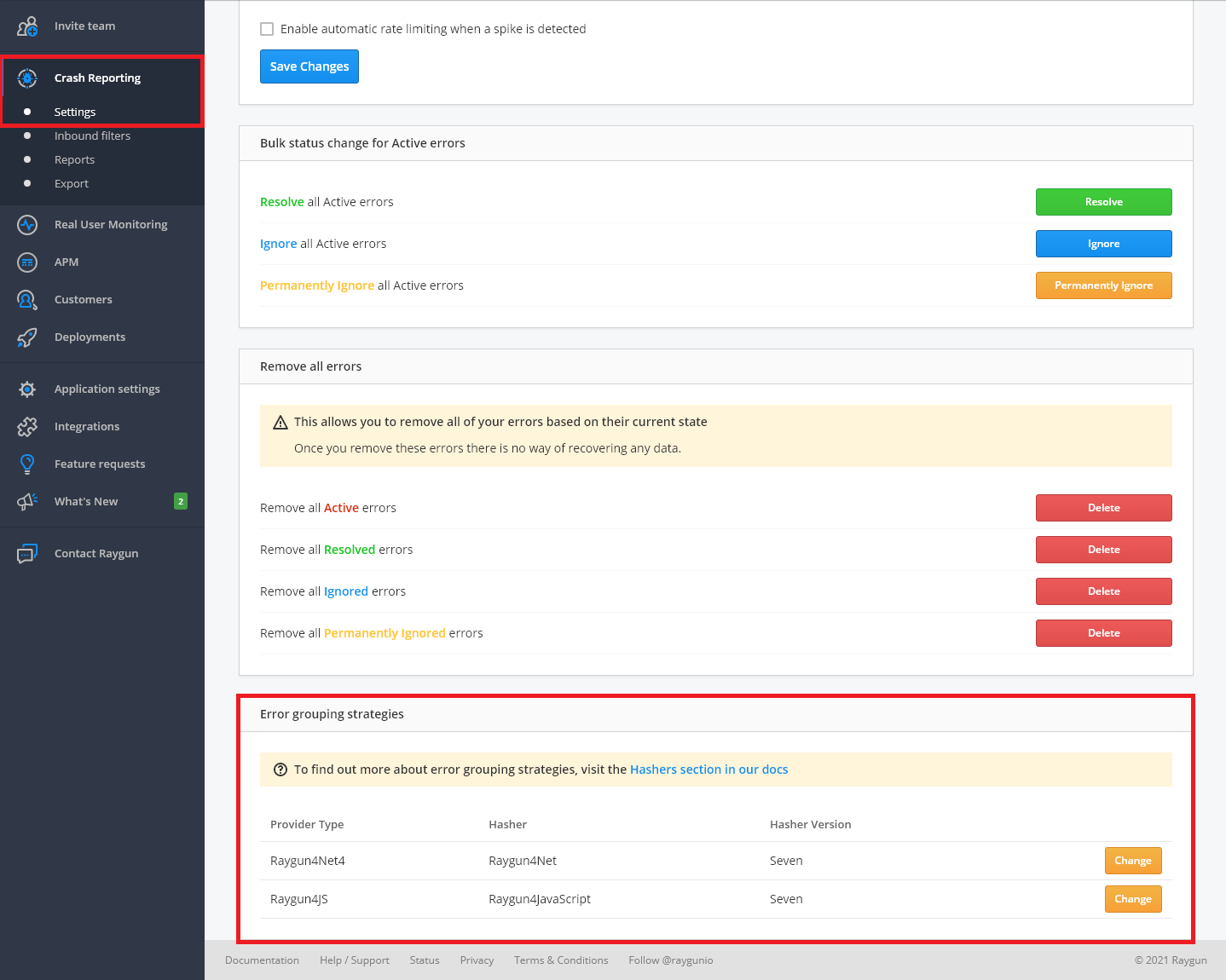
Task: Delete all Ignored errors
Action: pyautogui.click(x=1104, y=591)
